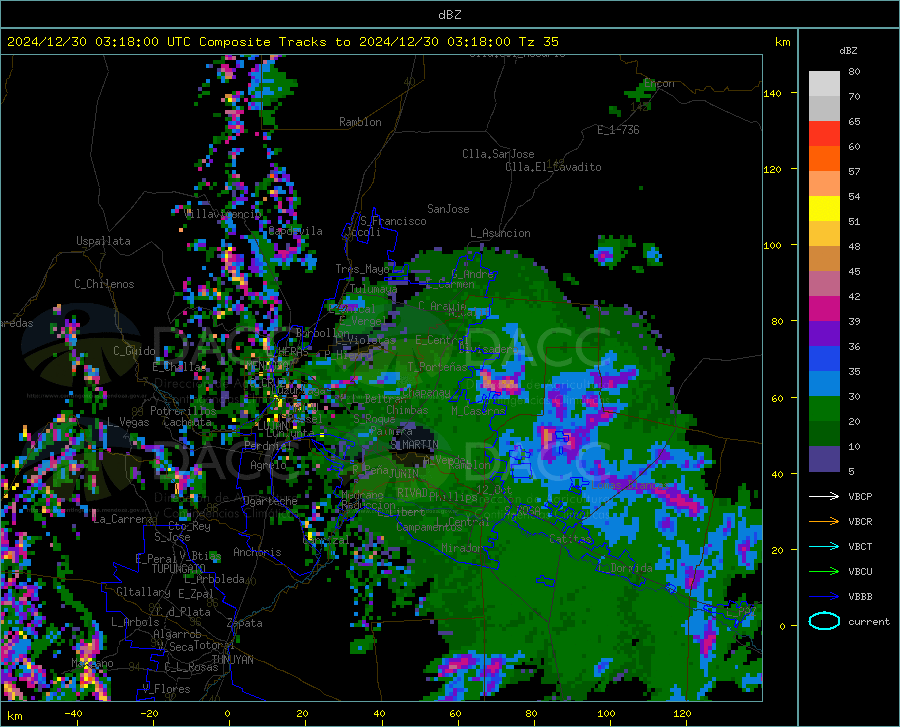Click the 'C_Guido' map label
This screenshot has height=727, width=900.
134,351
